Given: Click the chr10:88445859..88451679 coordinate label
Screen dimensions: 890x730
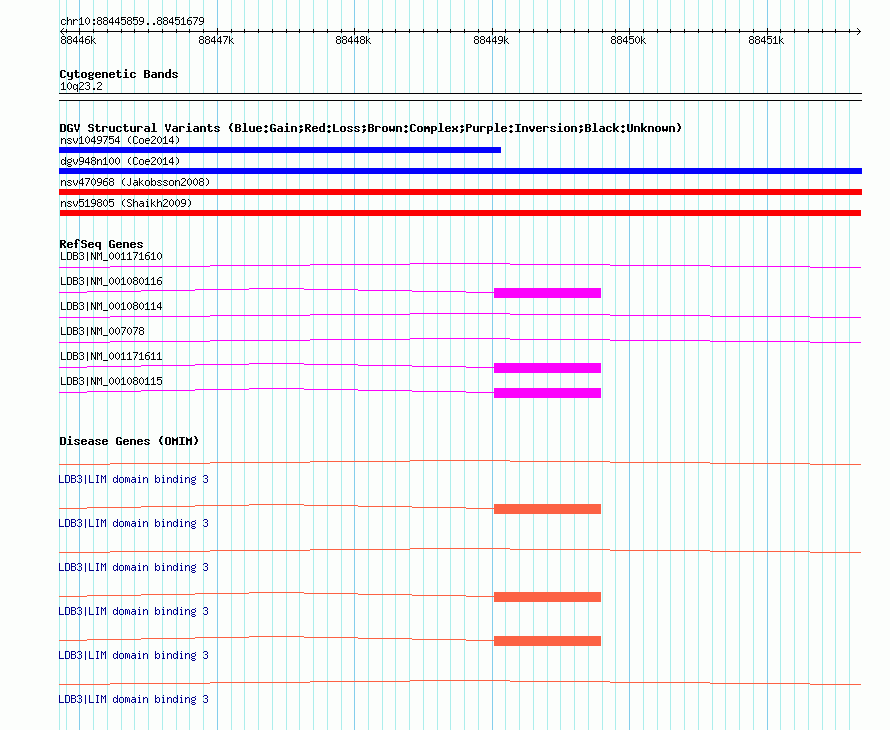Looking at the screenshot, I should click(132, 21).
